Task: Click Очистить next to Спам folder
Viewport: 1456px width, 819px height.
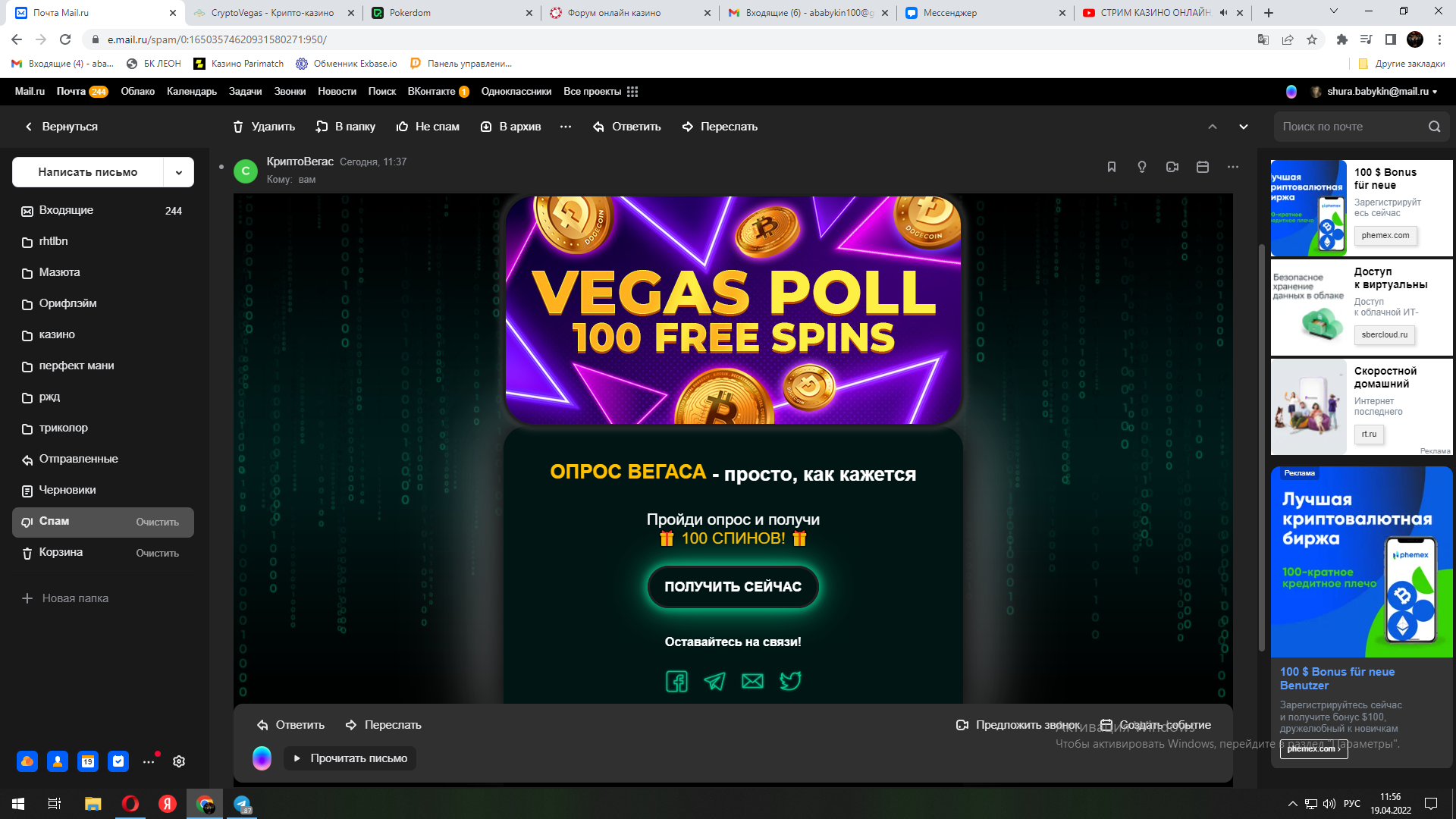Action: click(158, 522)
